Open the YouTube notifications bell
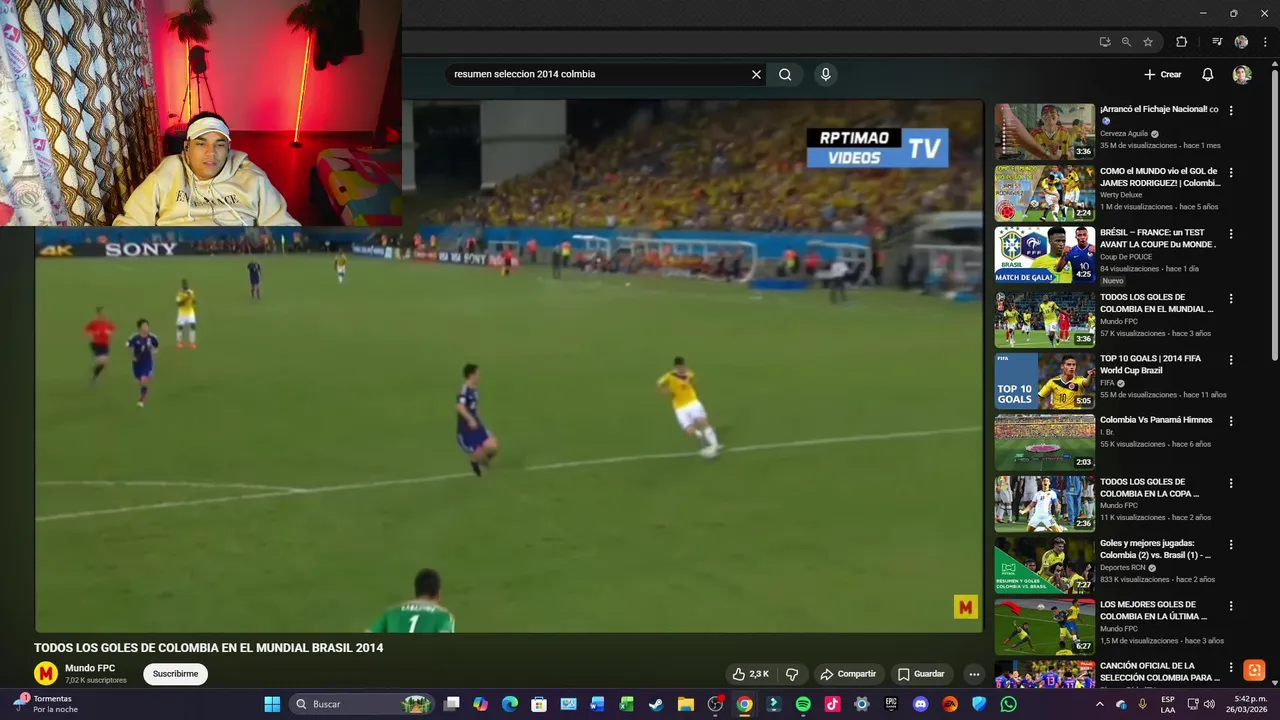1280x720 pixels. 1207,74
